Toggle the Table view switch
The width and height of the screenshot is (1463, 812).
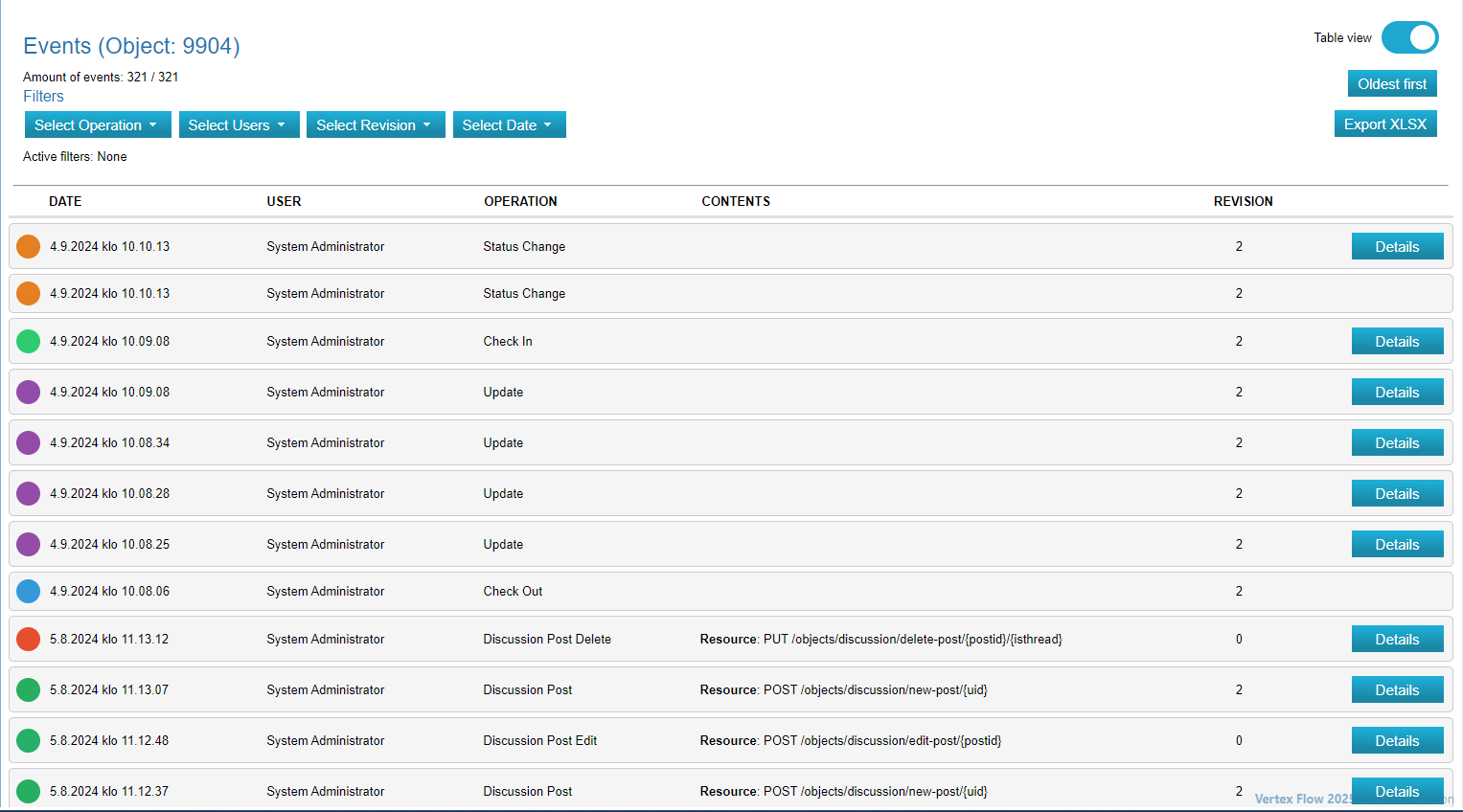1409,37
